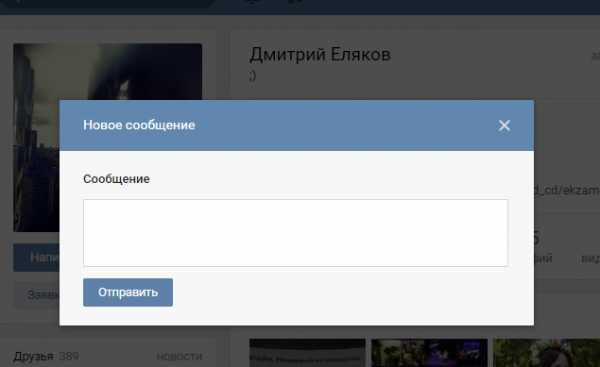Click the name Дмитрий Еляков
Viewport: 600px width, 367px height.
[320, 54]
